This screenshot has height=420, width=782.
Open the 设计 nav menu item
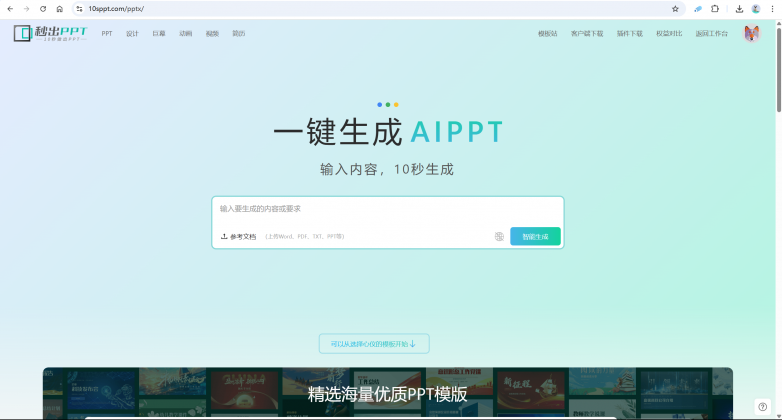tap(132, 33)
